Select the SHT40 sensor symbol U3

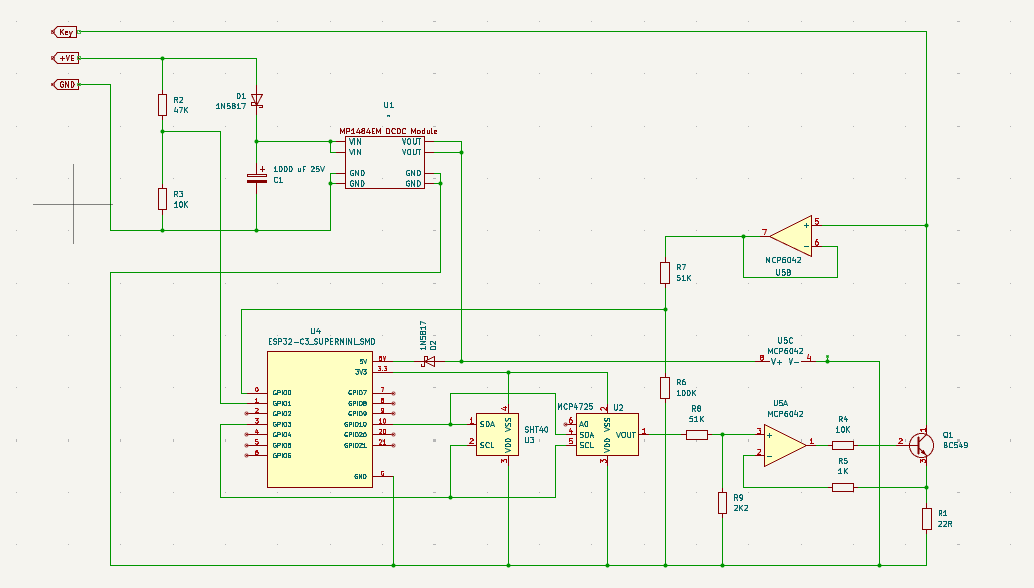497,434
